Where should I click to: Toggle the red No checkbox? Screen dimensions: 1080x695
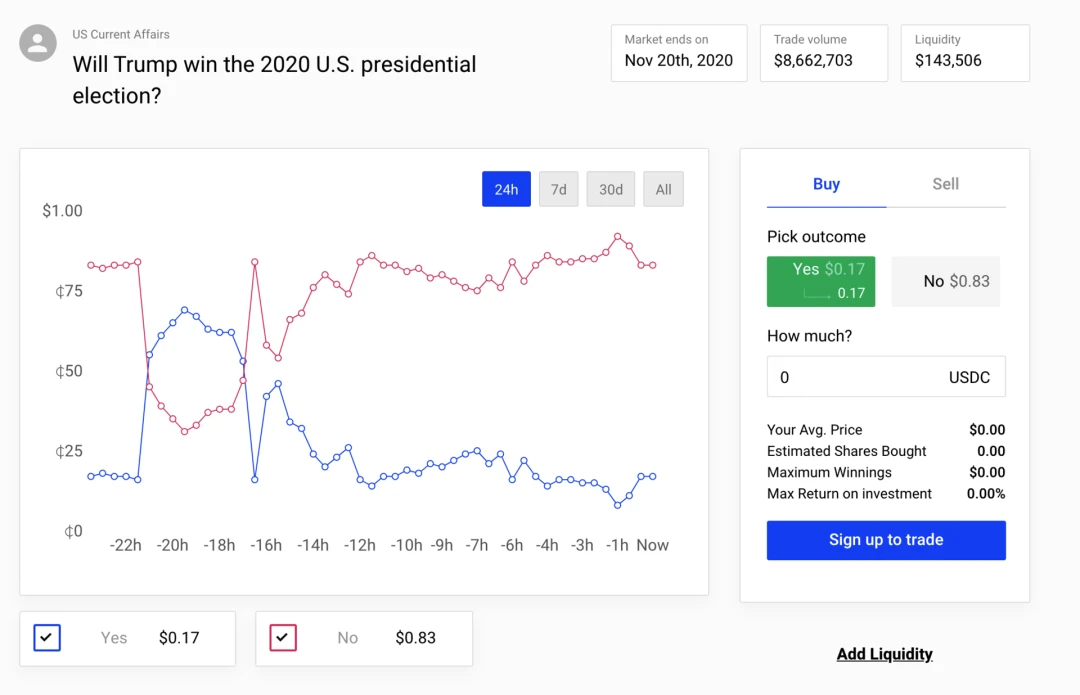click(283, 637)
